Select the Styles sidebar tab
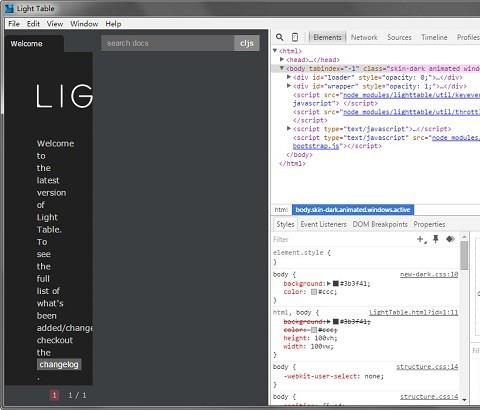The image size is (480, 410). (285, 224)
